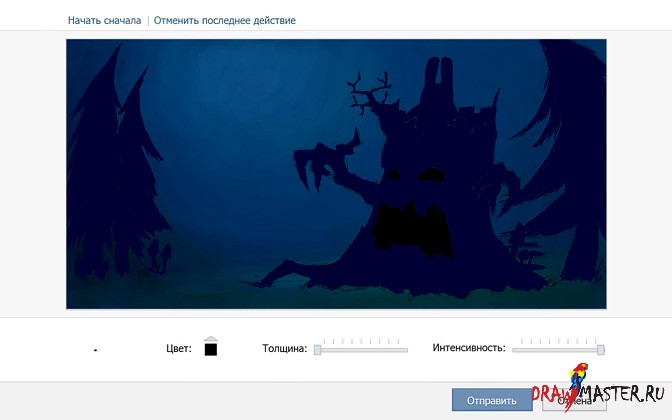Image resolution: width=672 pixels, height=420 pixels.
Task: Click the Интенсивность slider handle
Action: pos(601,350)
